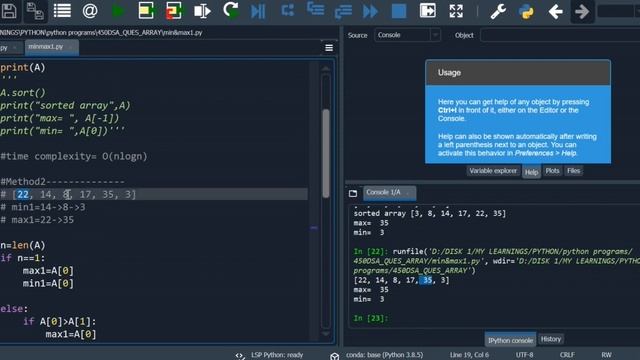
Task: Start debugging the file
Action: [x=258, y=11]
